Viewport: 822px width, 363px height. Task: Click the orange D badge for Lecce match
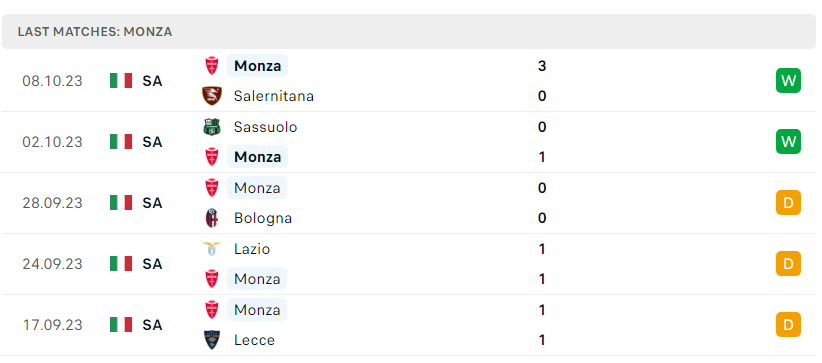(x=788, y=325)
